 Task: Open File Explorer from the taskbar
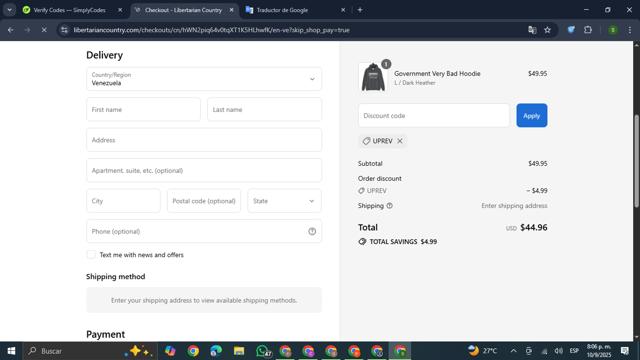239,351
